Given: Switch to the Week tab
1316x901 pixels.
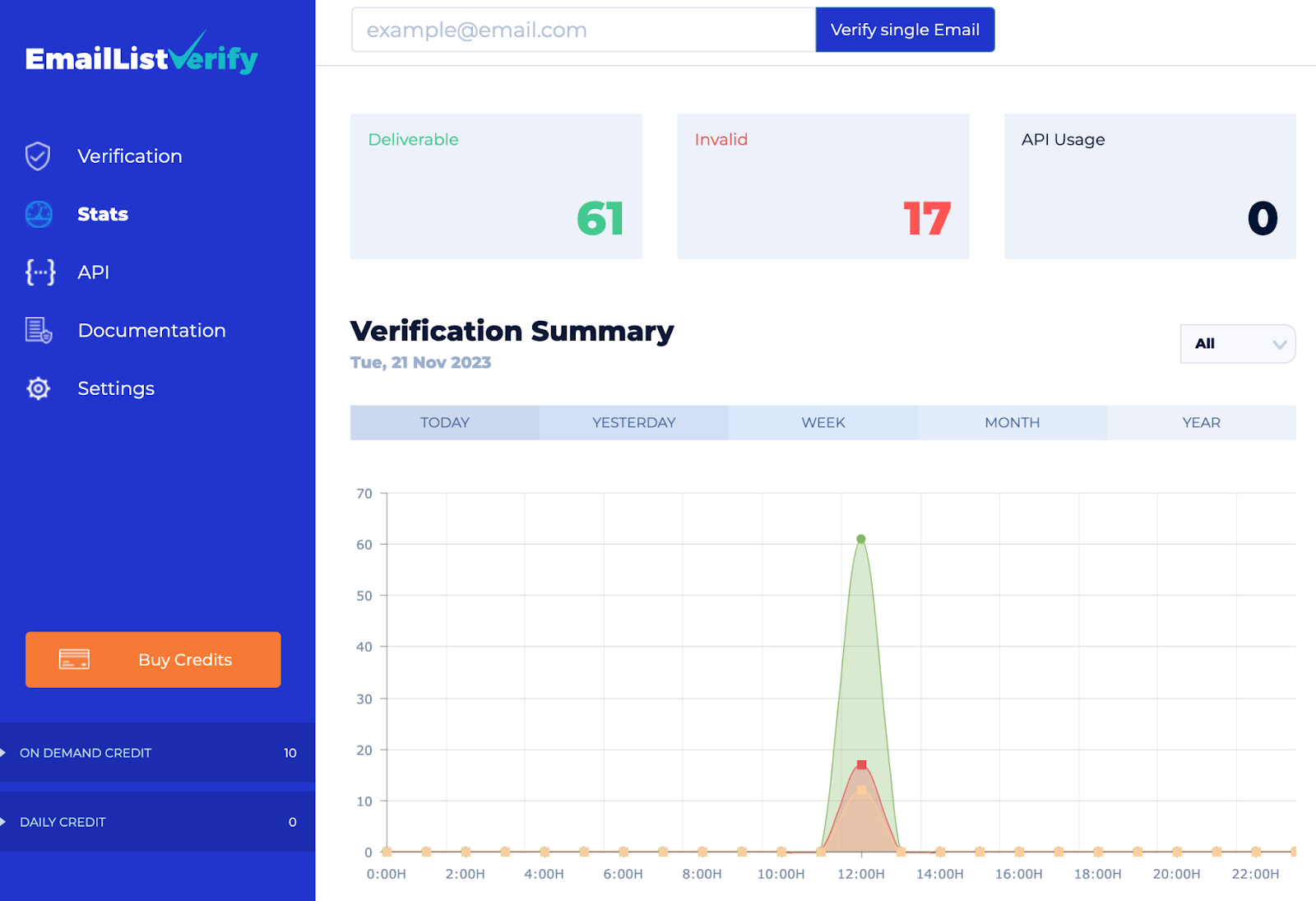Looking at the screenshot, I should pos(822,423).
